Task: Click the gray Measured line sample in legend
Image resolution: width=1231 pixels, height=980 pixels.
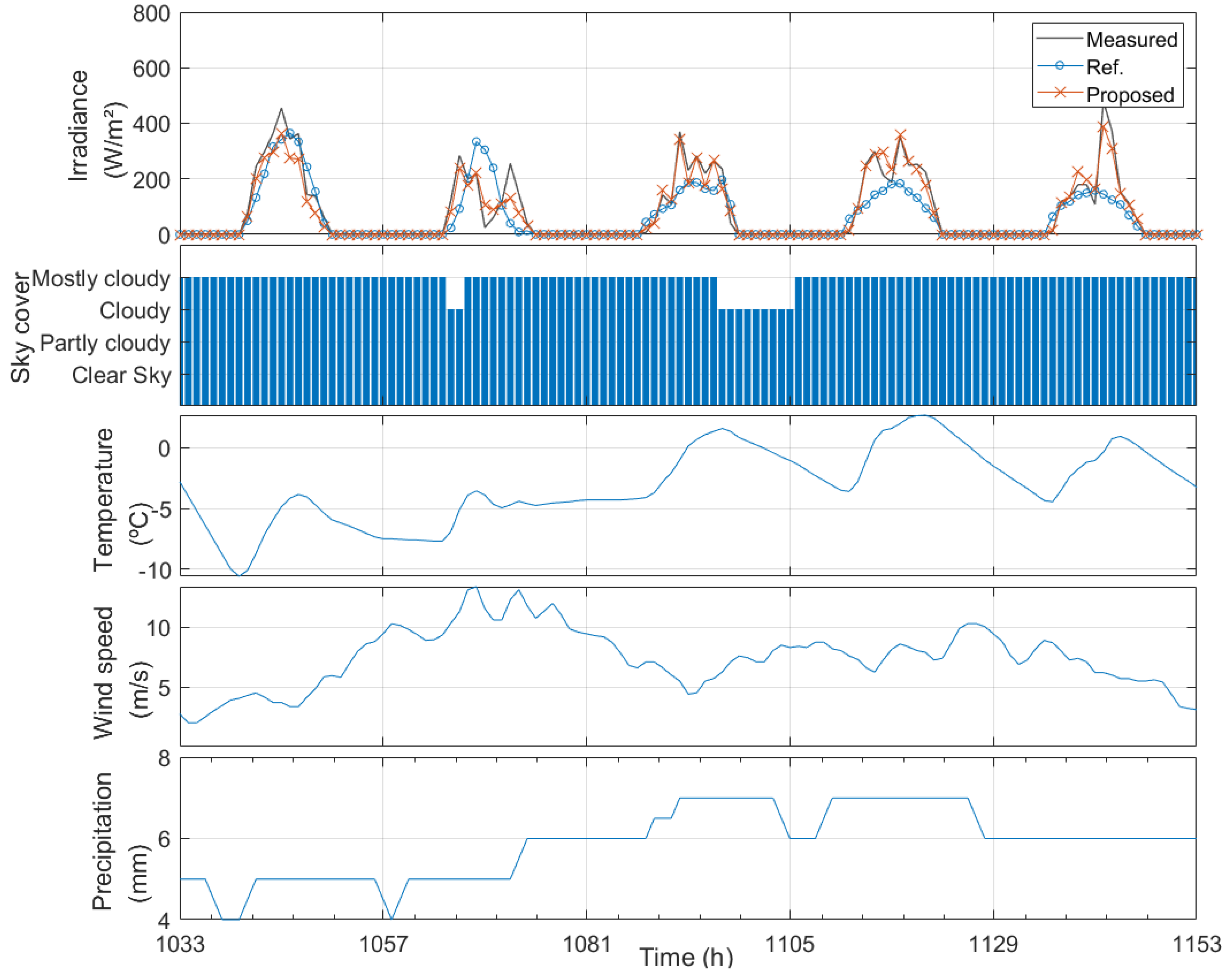Action: 1060,38
